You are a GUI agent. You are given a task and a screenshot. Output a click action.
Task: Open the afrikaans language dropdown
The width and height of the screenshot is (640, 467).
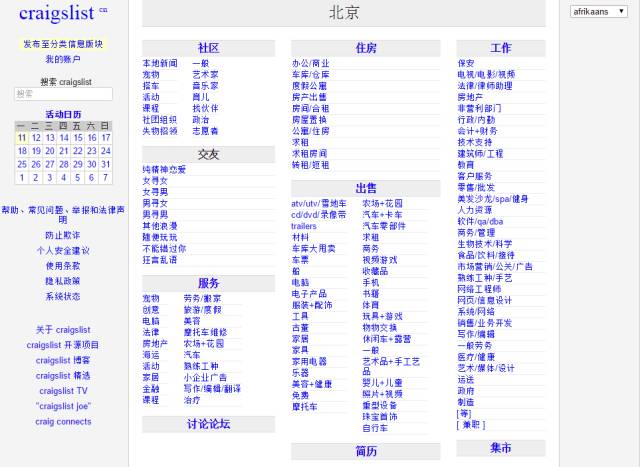click(x=598, y=11)
